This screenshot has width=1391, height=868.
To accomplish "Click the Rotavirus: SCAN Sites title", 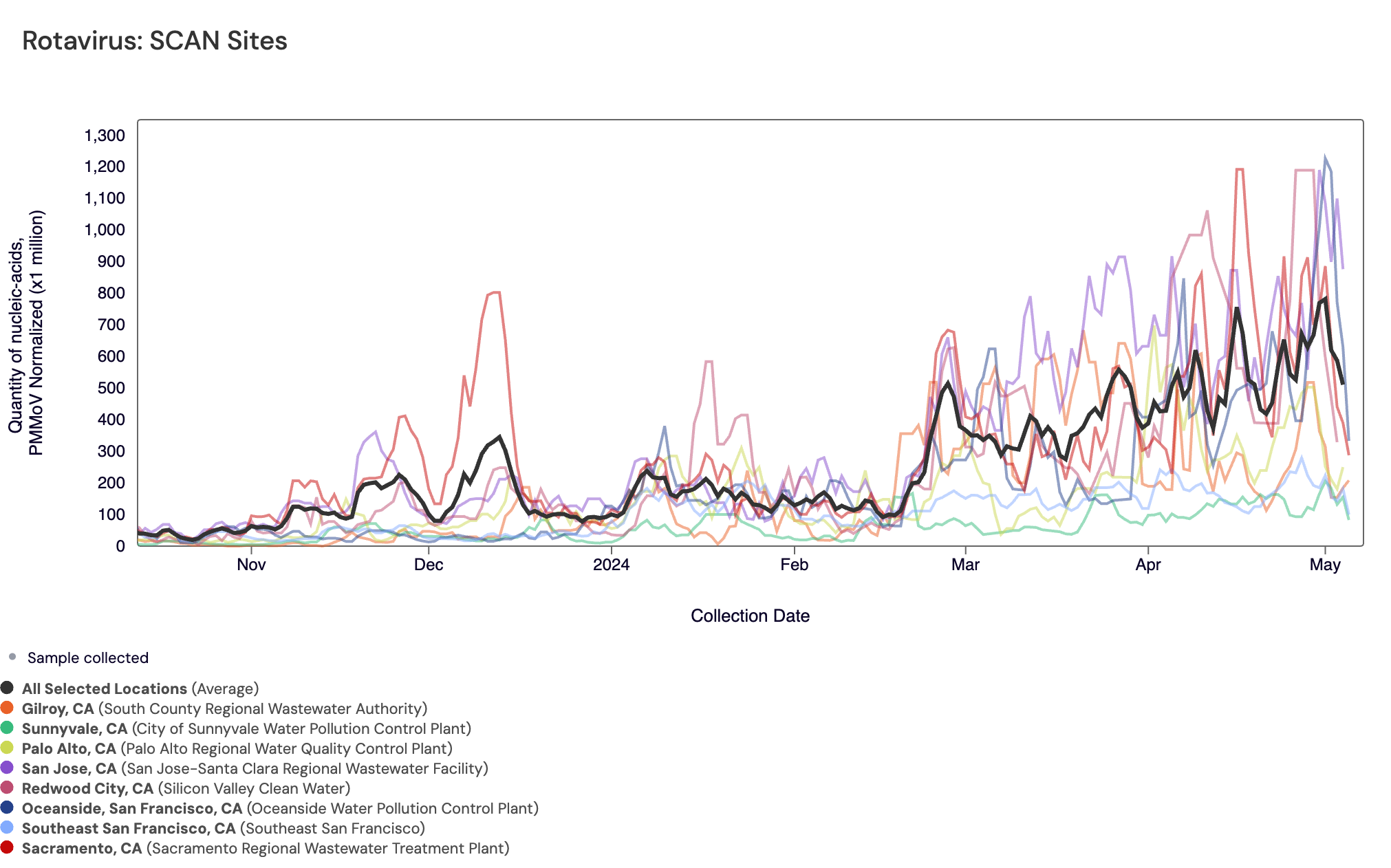I will (155, 41).
